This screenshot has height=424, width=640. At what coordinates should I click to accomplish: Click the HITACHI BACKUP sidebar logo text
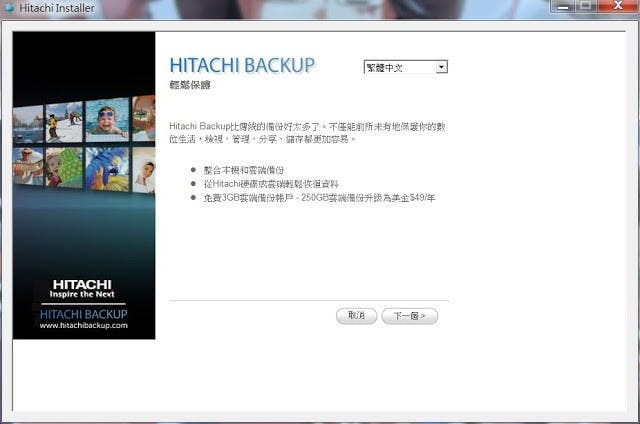pyautogui.click(x=84, y=314)
